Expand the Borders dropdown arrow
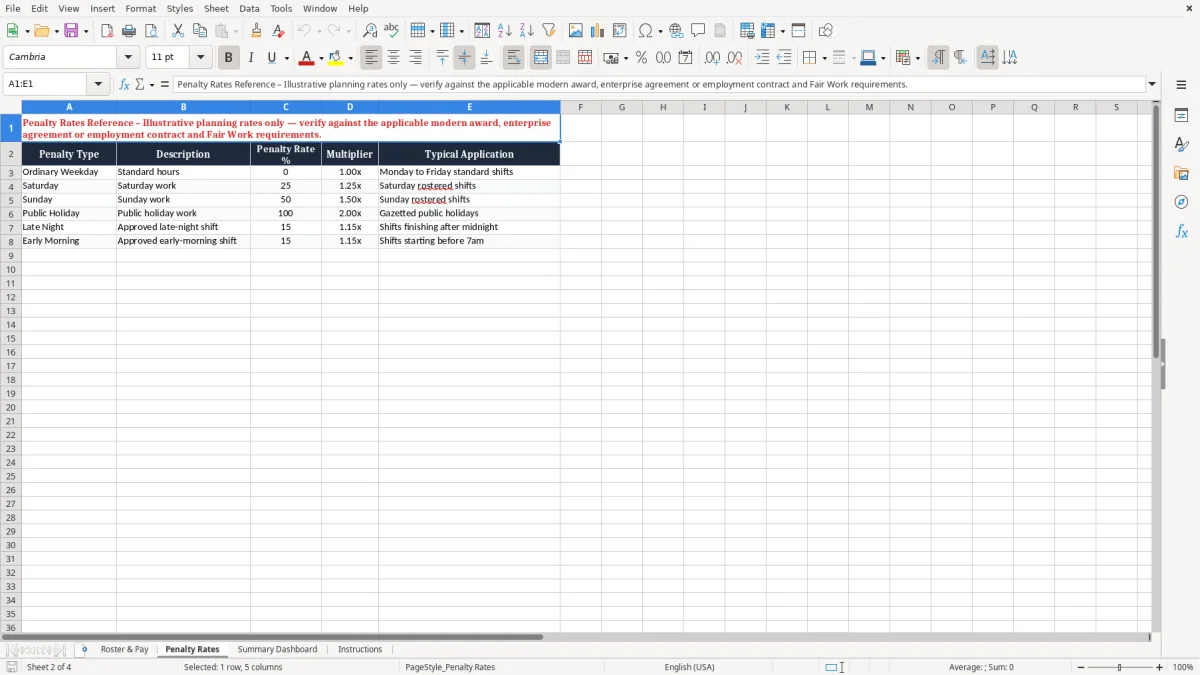Viewport: 1200px width, 675px height. point(824,58)
